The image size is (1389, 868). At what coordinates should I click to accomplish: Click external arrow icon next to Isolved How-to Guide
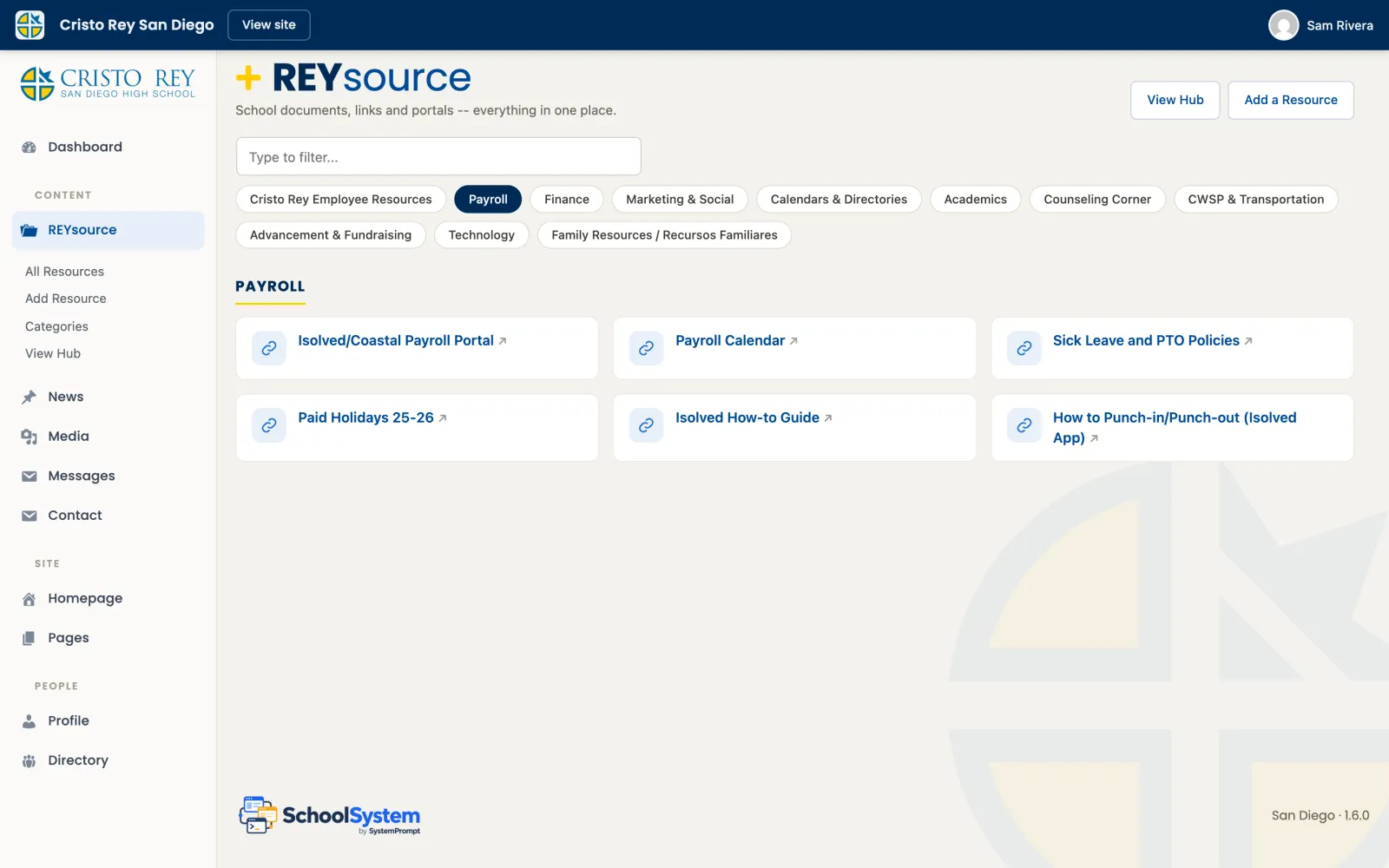(x=828, y=418)
